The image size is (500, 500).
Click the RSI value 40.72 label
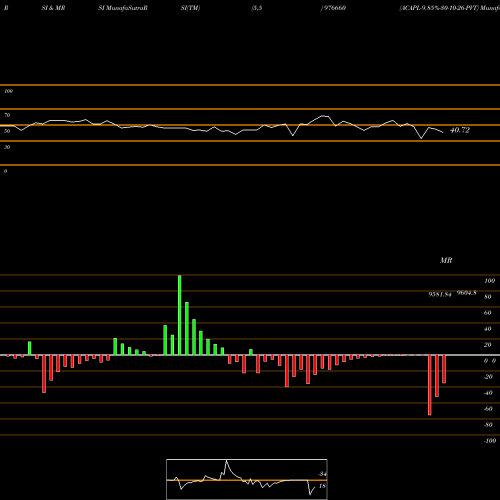(460, 130)
